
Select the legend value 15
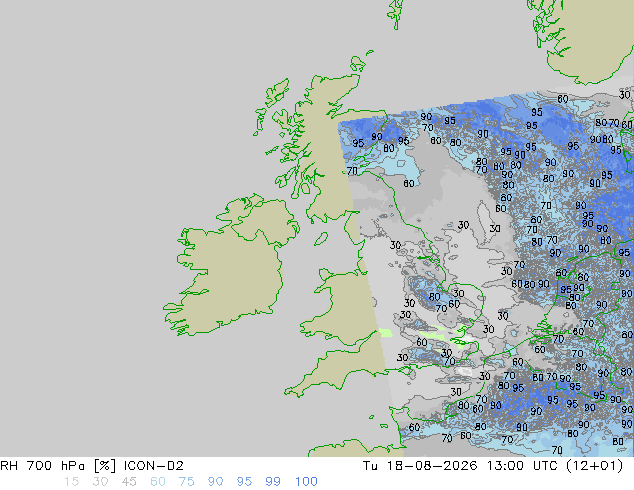pyautogui.click(x=71, y=482)
